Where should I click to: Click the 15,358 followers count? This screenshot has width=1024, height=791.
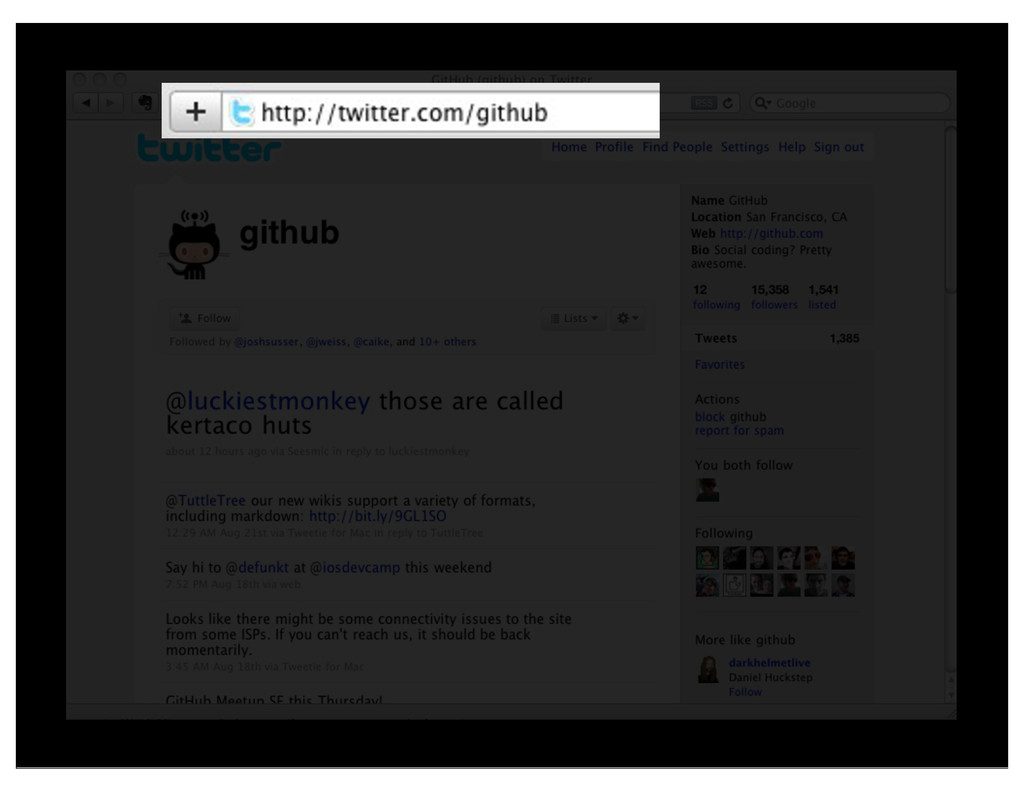[774, 297]
